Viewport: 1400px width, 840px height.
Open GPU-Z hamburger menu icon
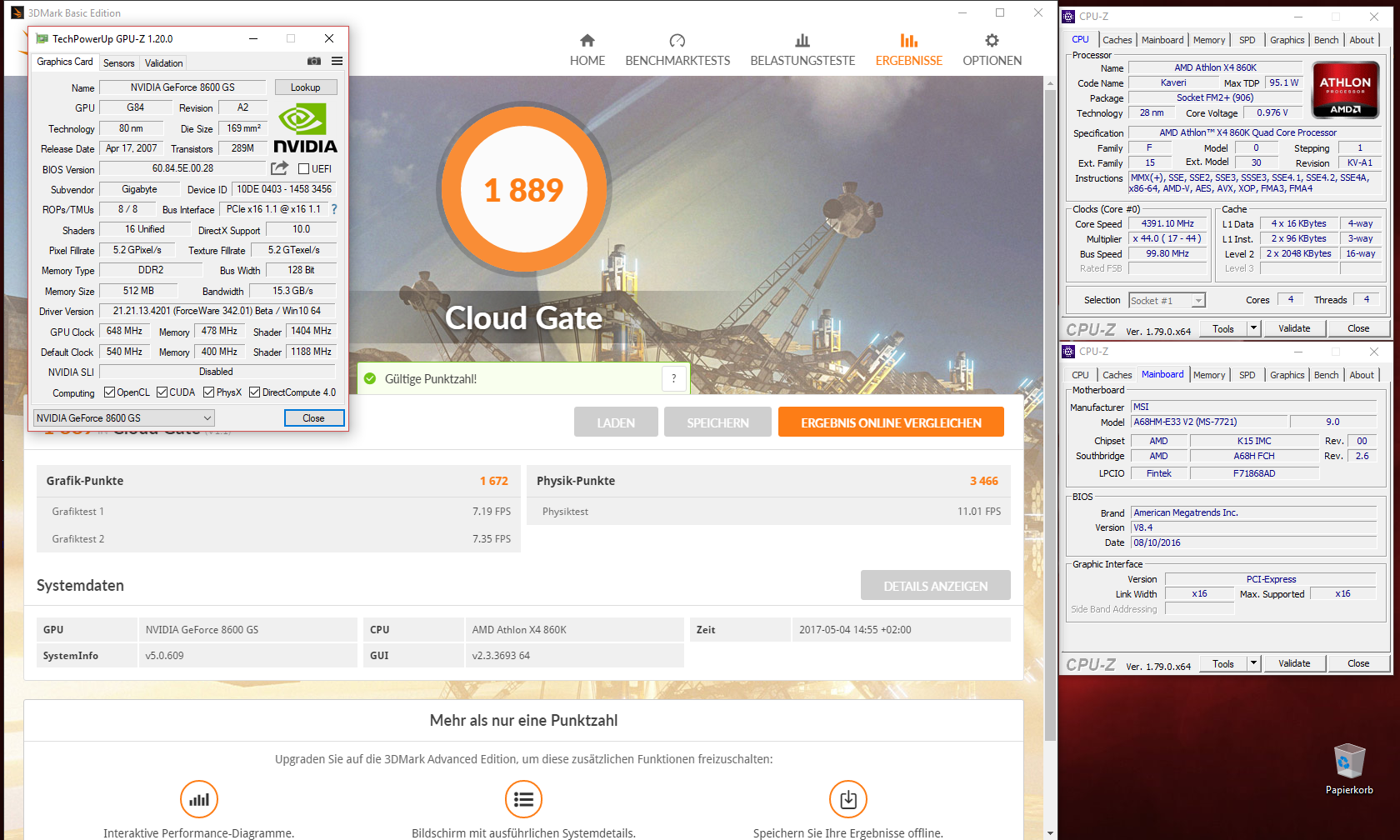coord(337,61)
